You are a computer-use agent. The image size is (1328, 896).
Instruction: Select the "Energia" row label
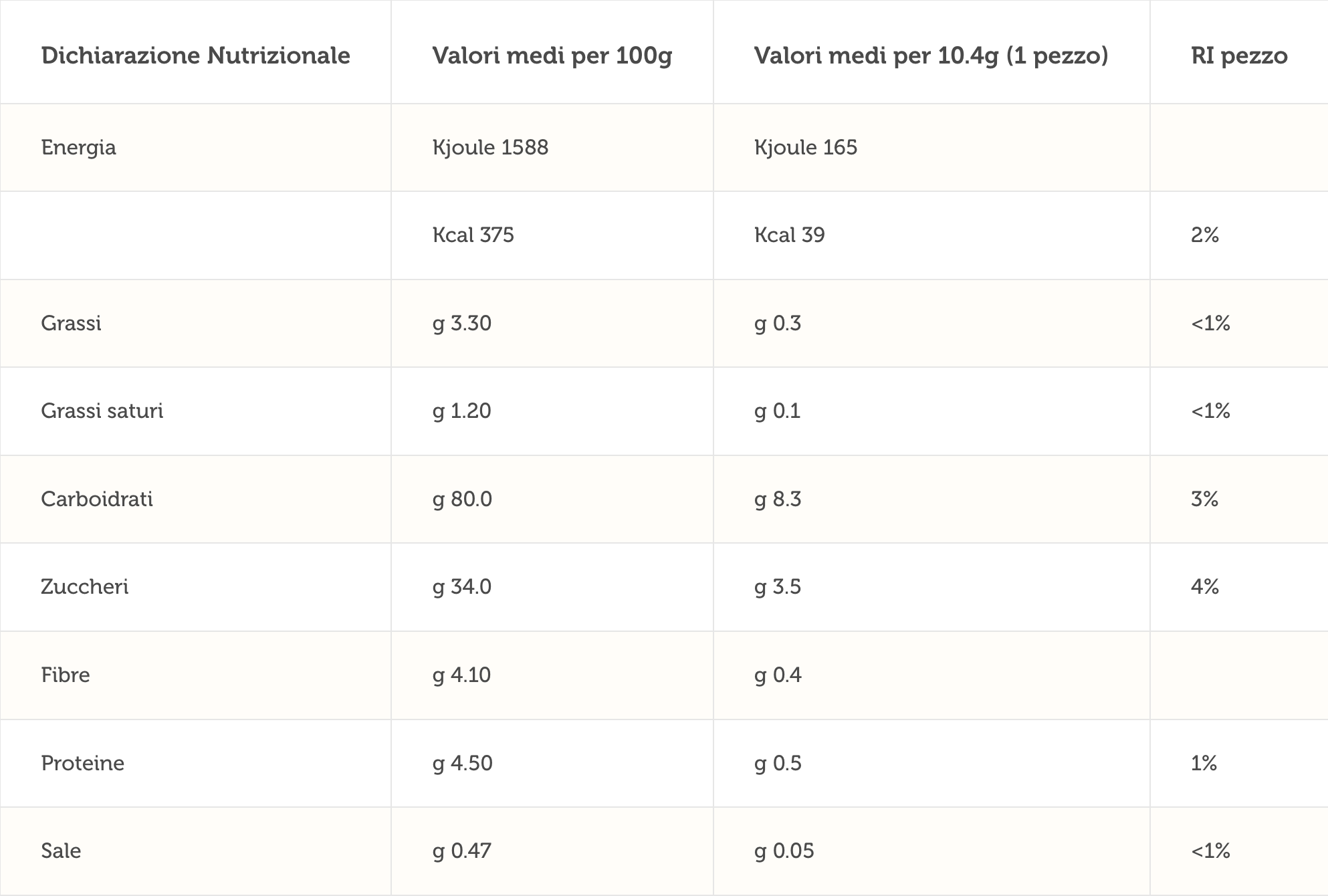pyautogui.click(x=78, y=147)
